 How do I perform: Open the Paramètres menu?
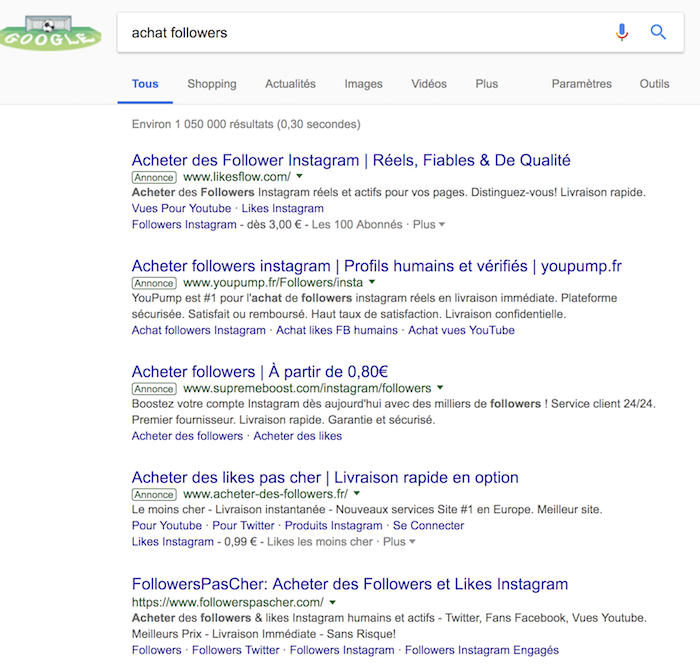point(581,84)
